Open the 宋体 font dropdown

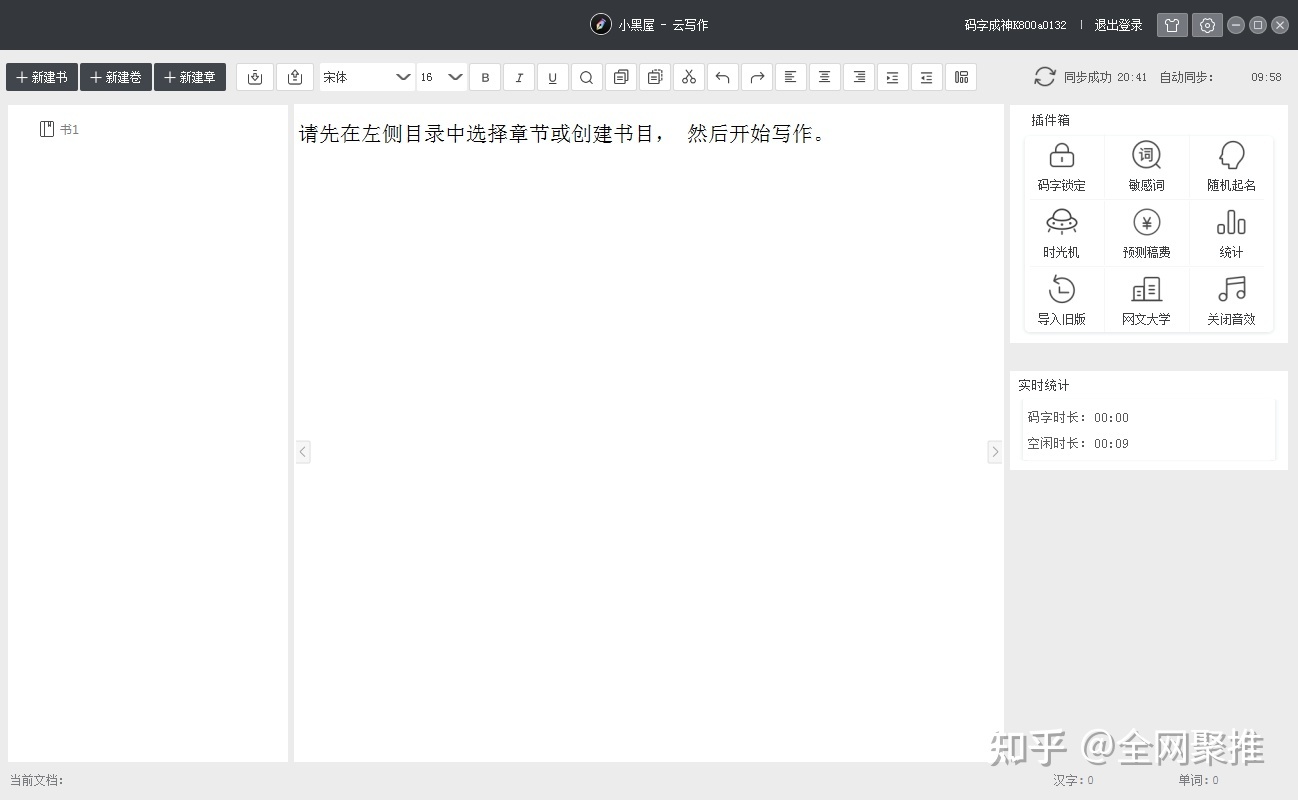pos(367,77)
